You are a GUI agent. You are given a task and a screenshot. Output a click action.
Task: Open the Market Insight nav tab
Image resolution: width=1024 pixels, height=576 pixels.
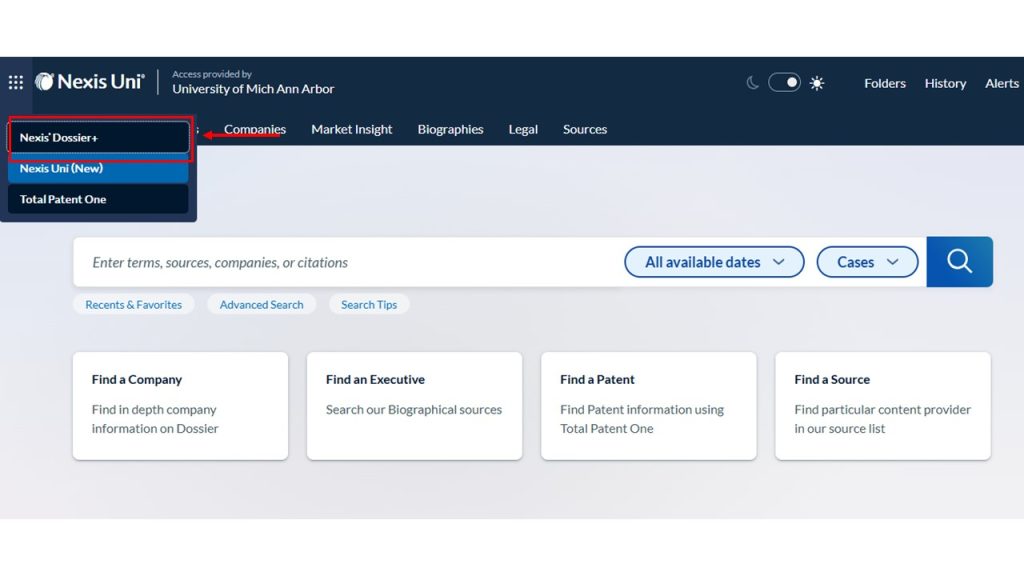click(351, 129)
